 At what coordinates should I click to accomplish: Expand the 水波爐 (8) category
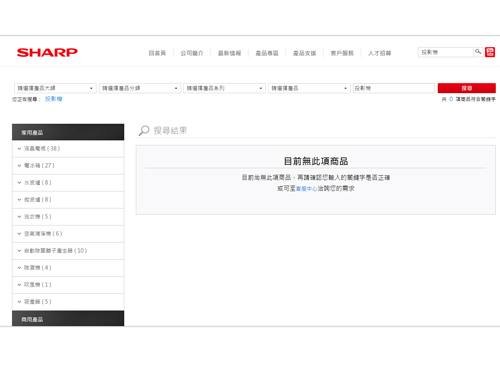pos(68,183)
